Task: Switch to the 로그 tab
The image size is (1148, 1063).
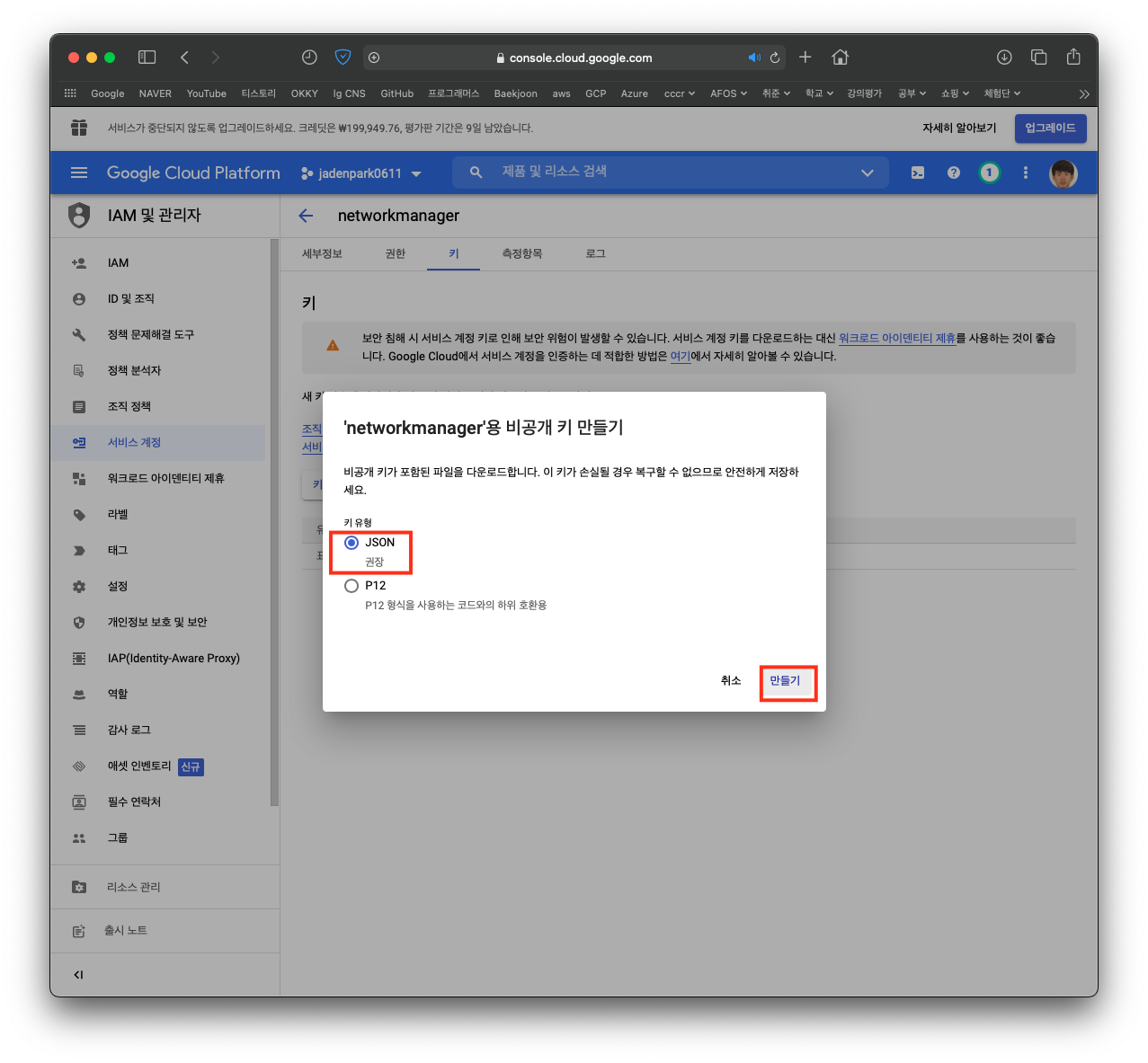Action: (x=596, y=254)
